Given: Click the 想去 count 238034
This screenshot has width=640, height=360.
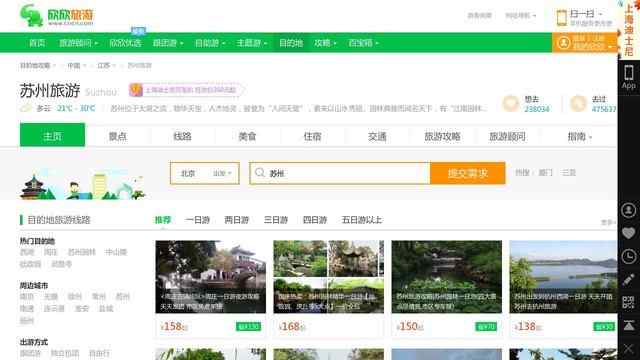Looking at the screenshot, I should [537, 109].
